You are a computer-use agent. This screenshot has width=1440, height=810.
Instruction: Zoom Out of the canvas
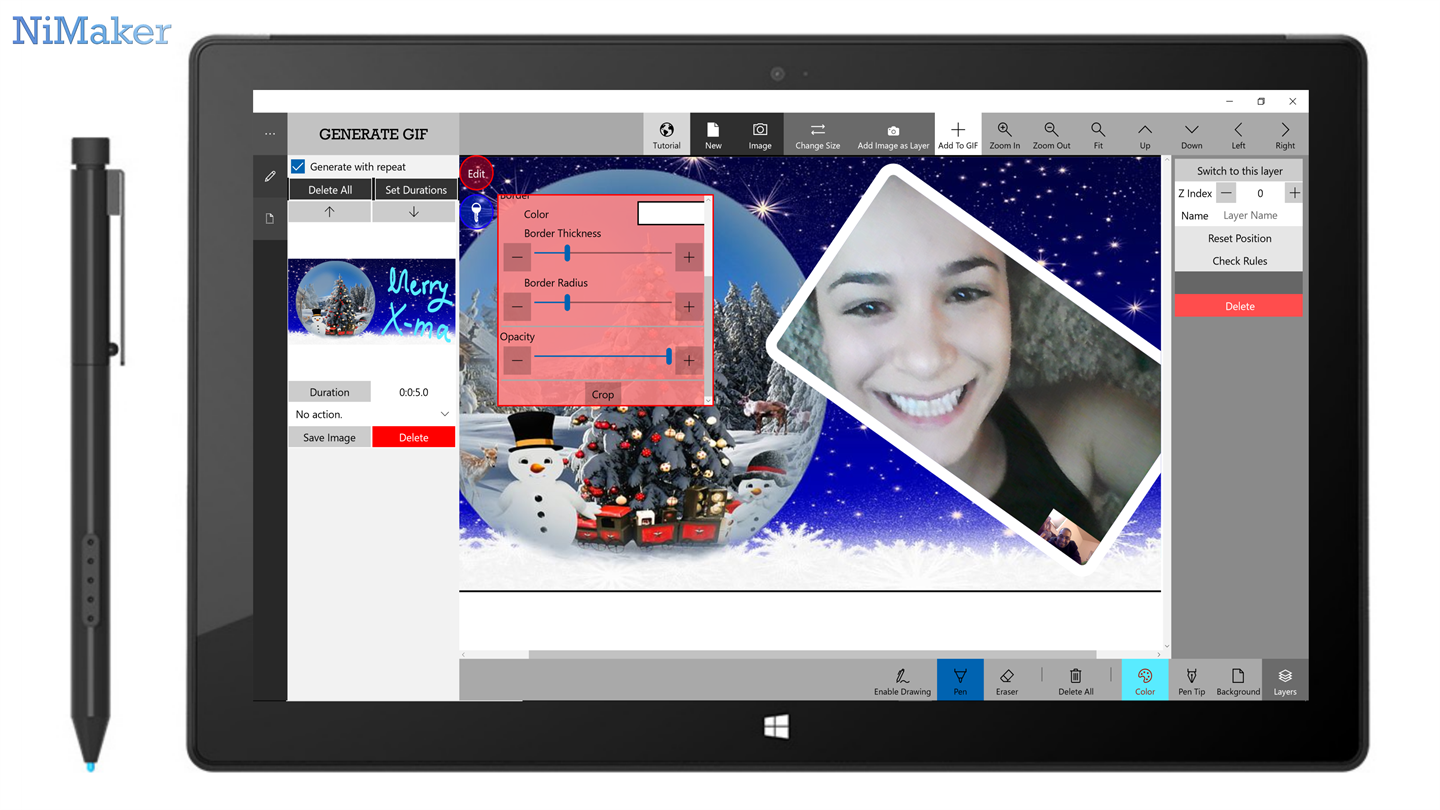pos(1051,134)
